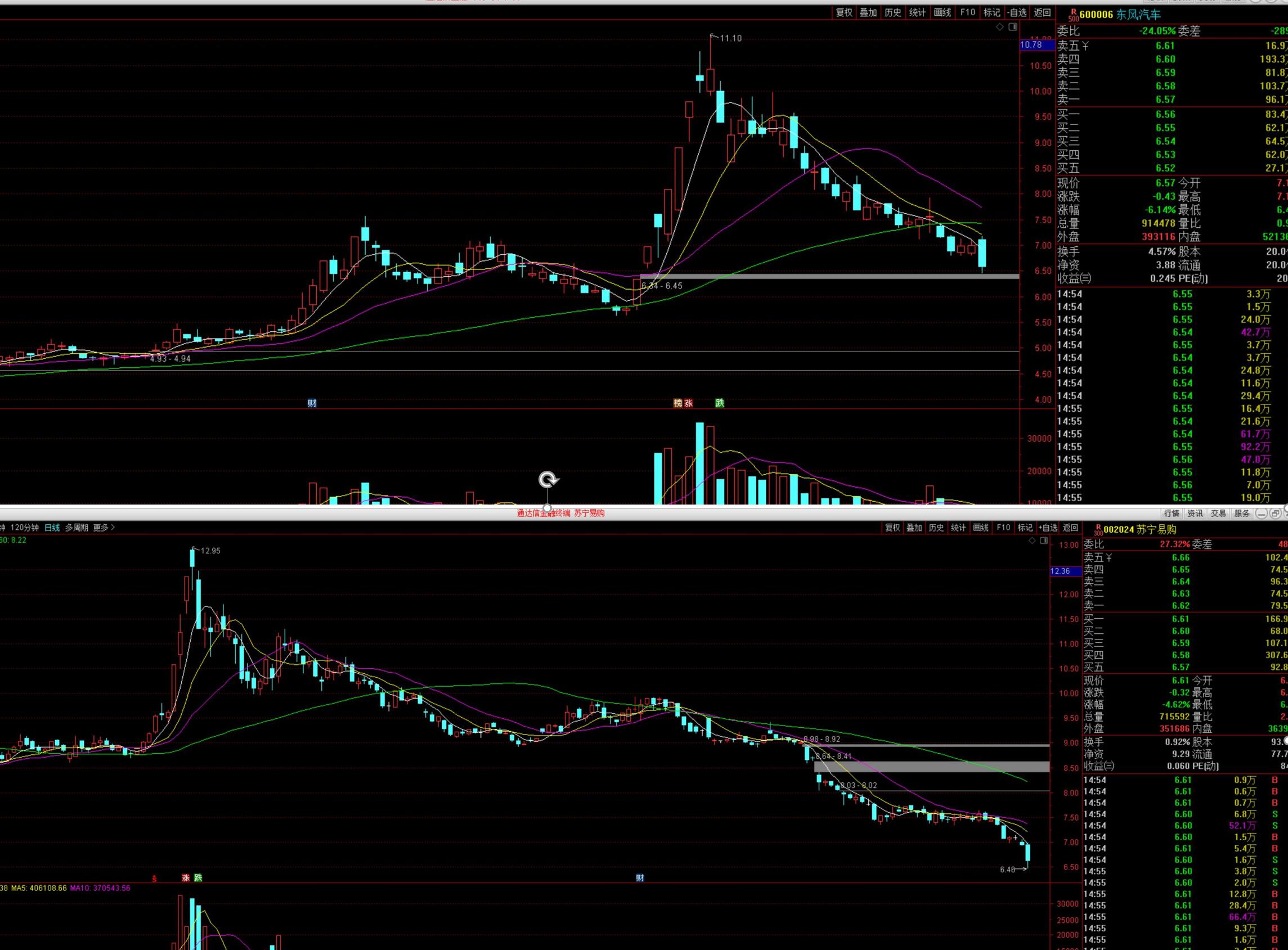Viewport: 1288px width, 950px height.
Task: Open the 资讯 menu in bottom window
Action: coord(1195,513)
